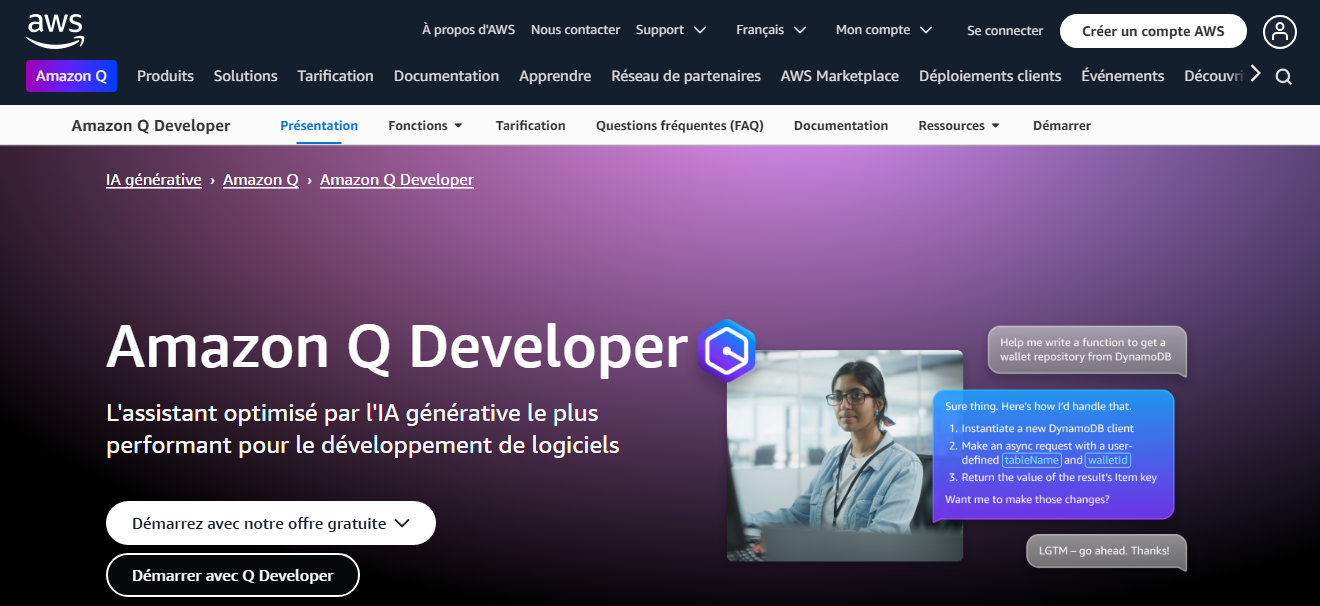Open search with the magnifying glass icon
The height and width of the screenshot is (606, 1320).
(x=1283, y=75)
